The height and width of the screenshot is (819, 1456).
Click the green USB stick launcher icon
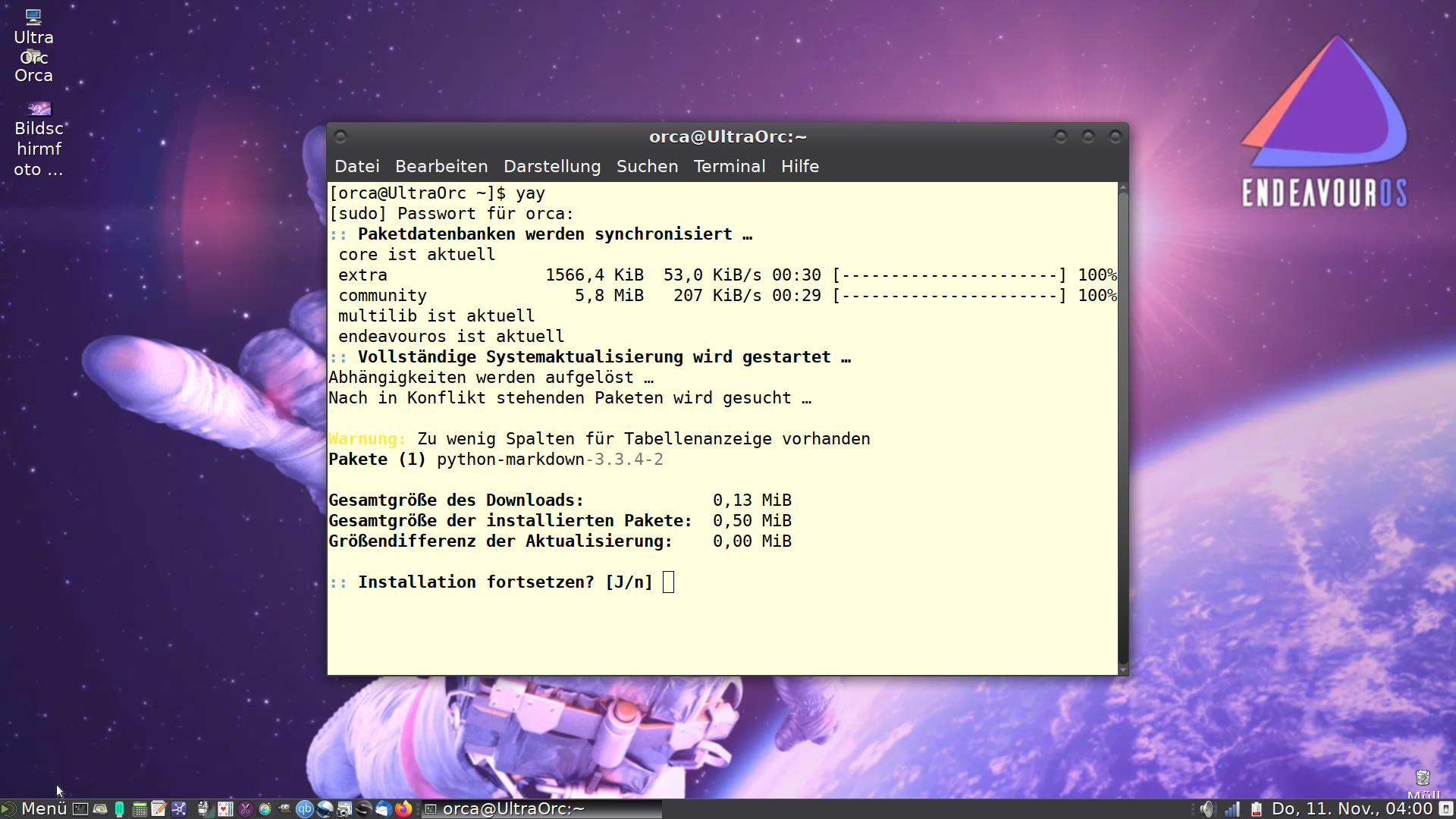pyautogui.click(x=119, y=809)
